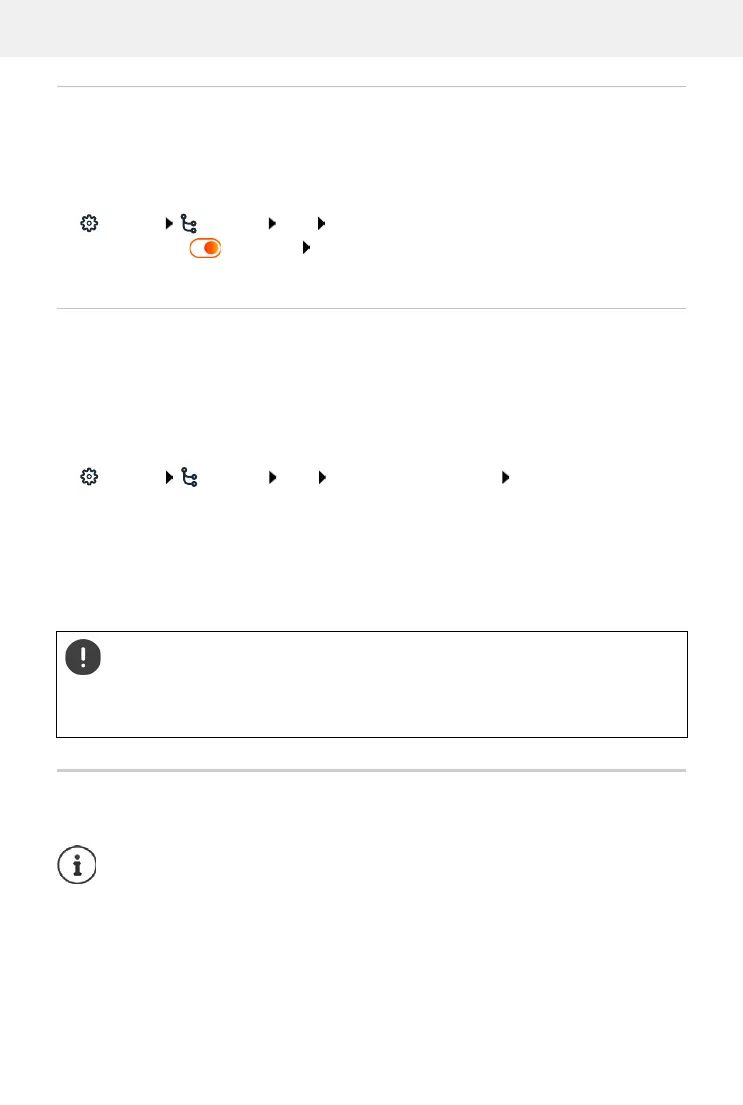Select the network branch icon in the first row
The height and width of the screenshot is (1105, 743).
[x=187, y=224]
